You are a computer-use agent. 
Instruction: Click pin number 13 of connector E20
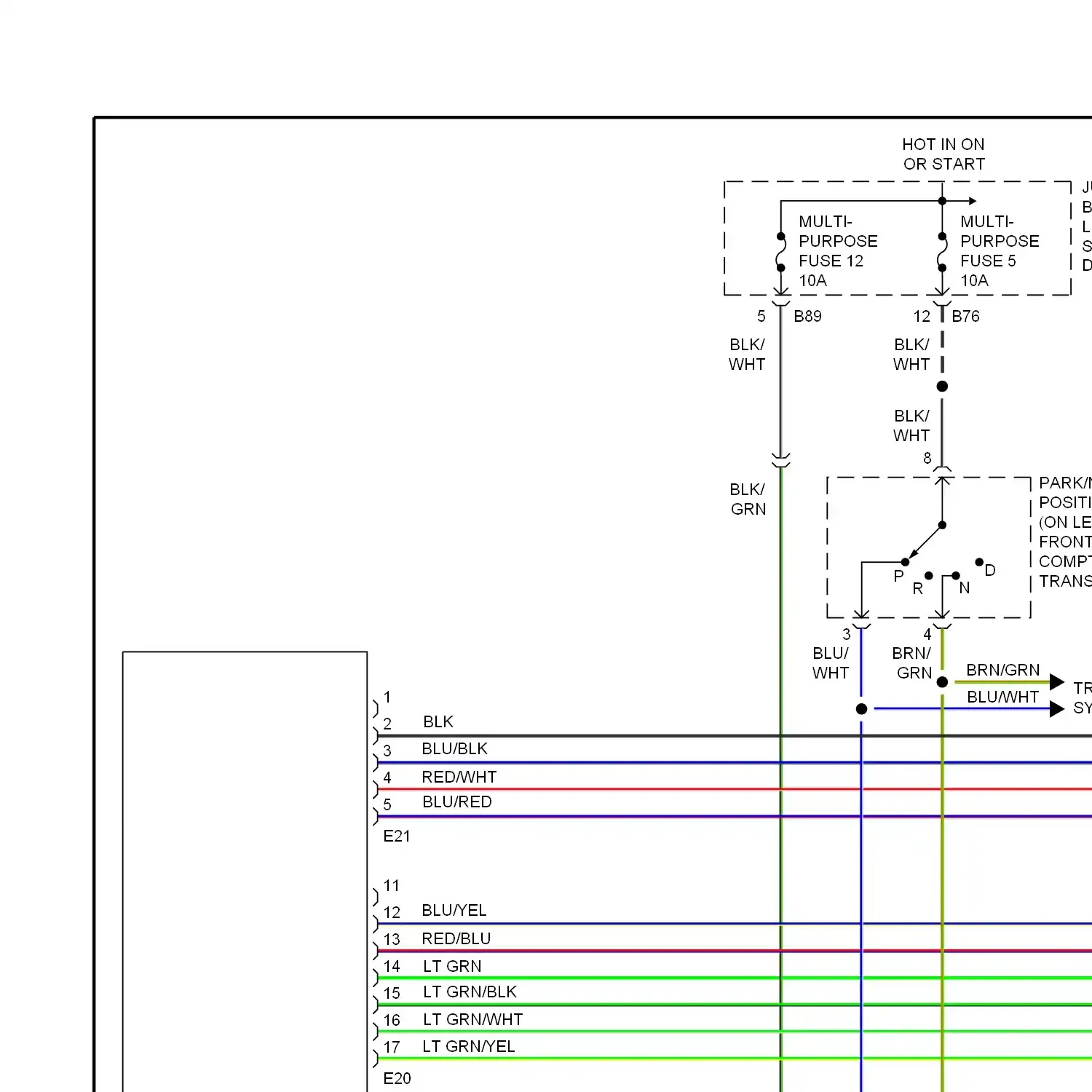coord(392,939)
